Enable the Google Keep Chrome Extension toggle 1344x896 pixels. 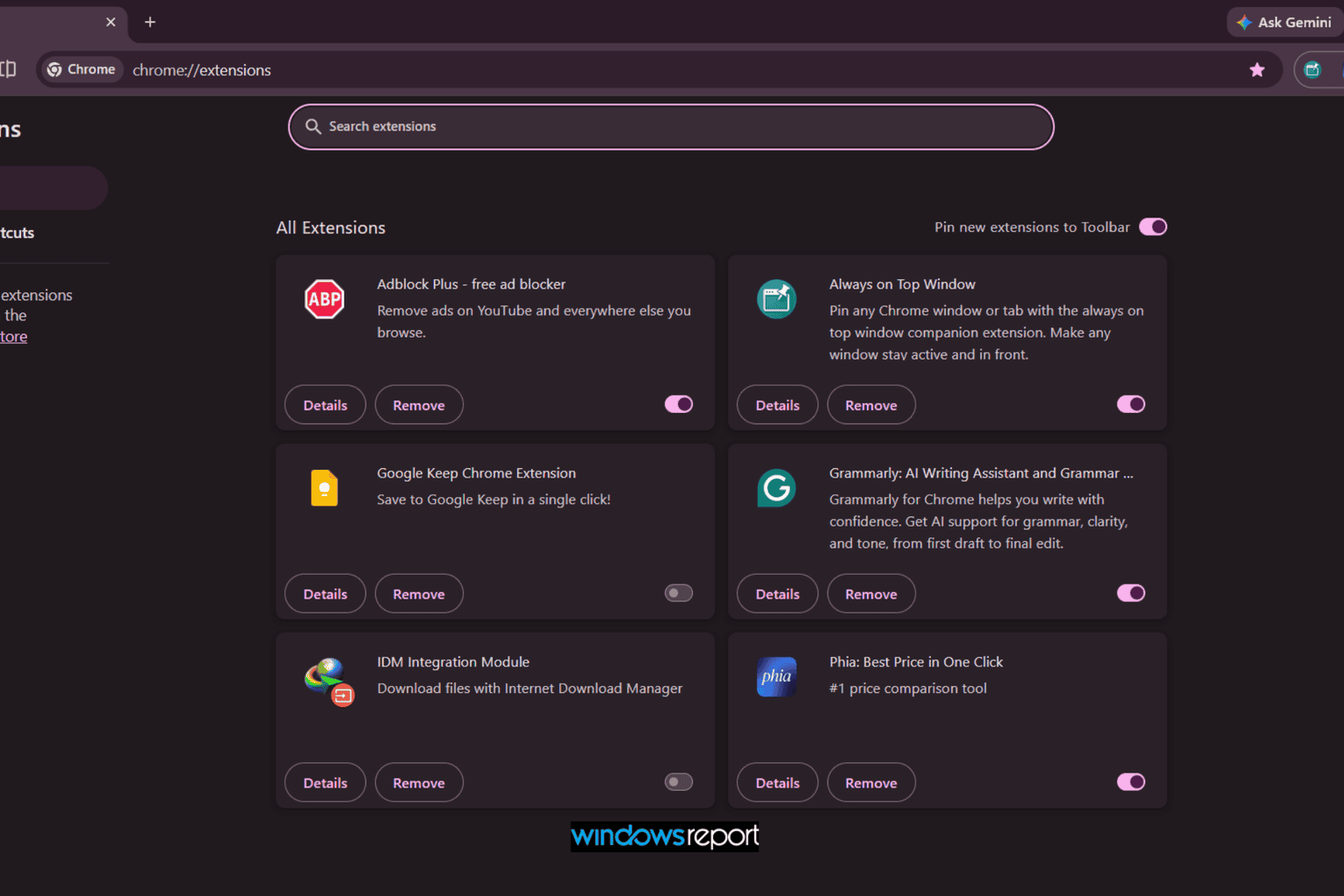(679, 593)
